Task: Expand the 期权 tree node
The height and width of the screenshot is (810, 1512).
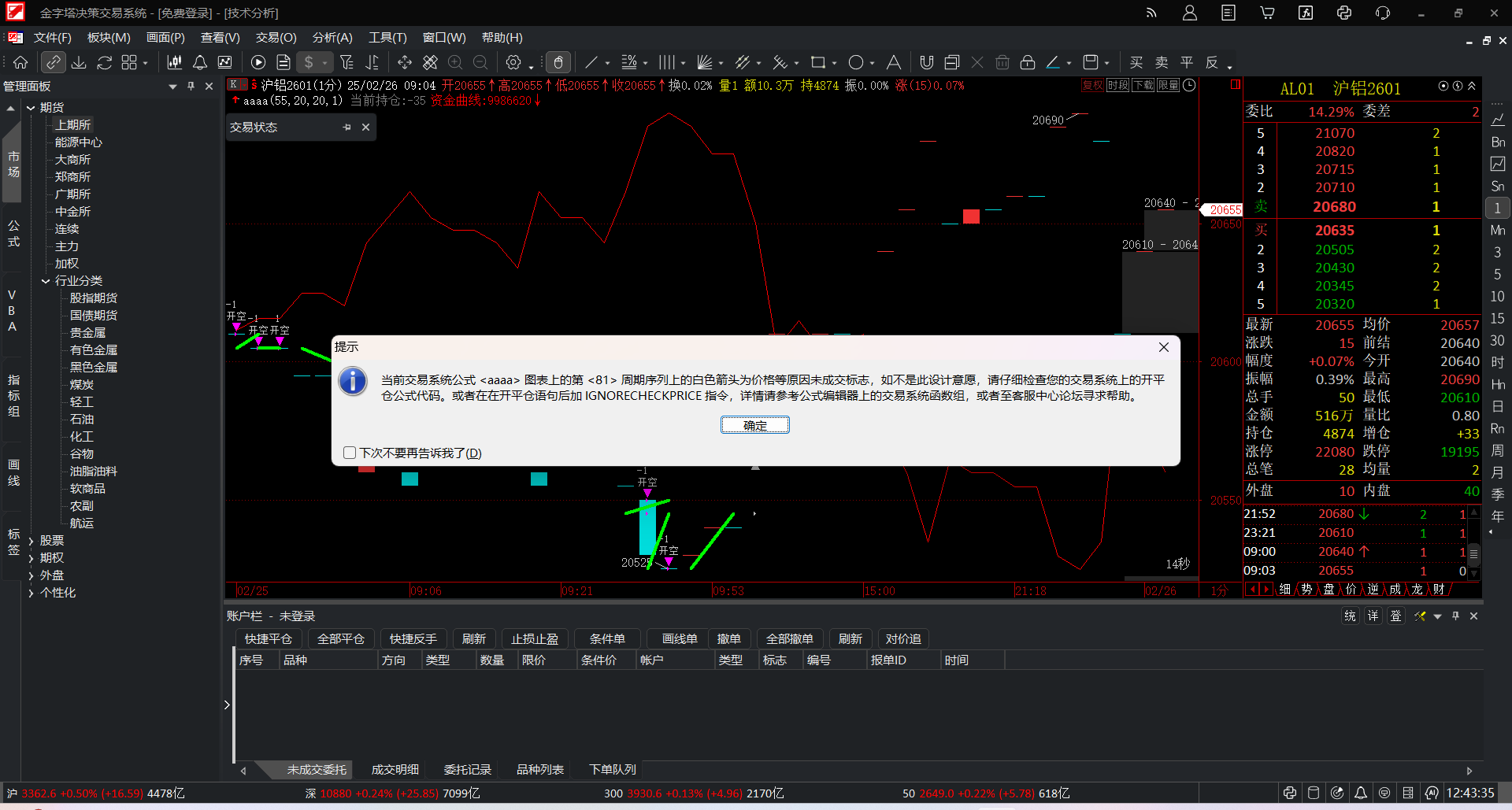Action: point(31,558)
